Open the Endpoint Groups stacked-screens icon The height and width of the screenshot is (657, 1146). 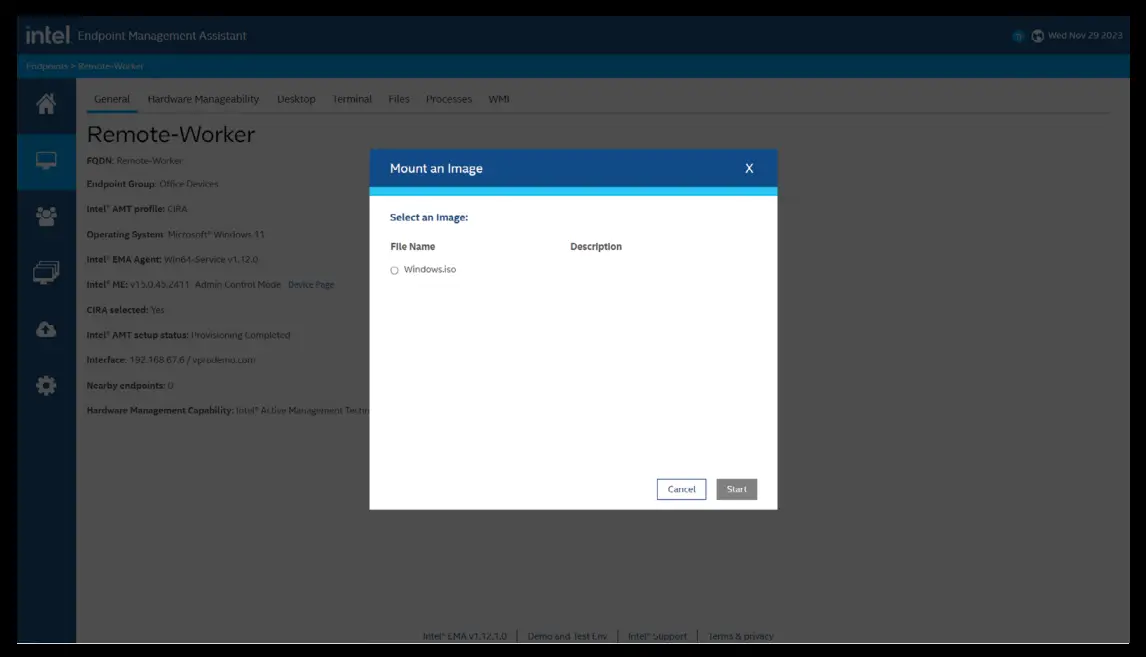(46, 273)
